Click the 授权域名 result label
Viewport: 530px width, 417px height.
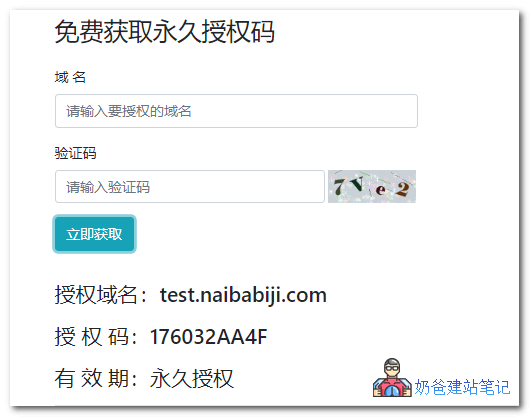click(x=96, y=295)
